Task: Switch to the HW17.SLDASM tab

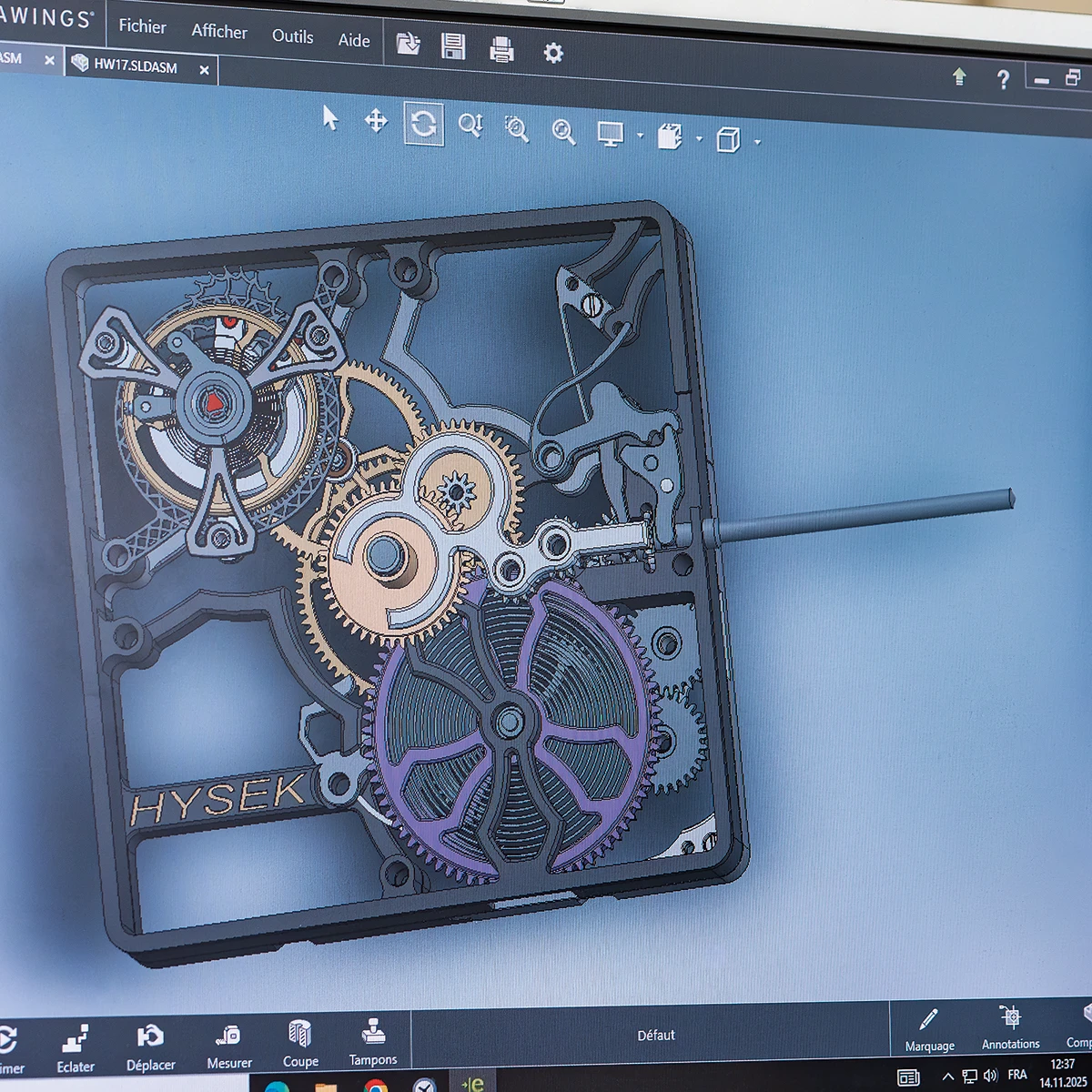Action: (x=136, y=66)
